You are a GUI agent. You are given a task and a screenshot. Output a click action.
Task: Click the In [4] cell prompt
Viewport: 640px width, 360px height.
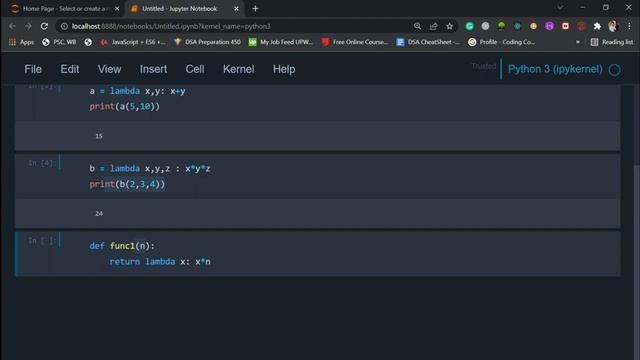tap(41, 163)
